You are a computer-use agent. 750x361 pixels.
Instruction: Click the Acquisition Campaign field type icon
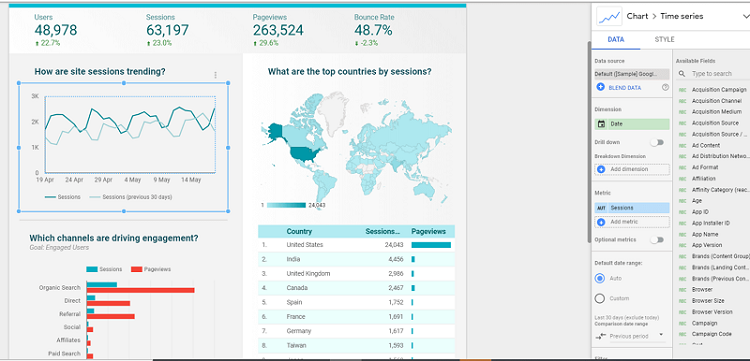point(682,90)
